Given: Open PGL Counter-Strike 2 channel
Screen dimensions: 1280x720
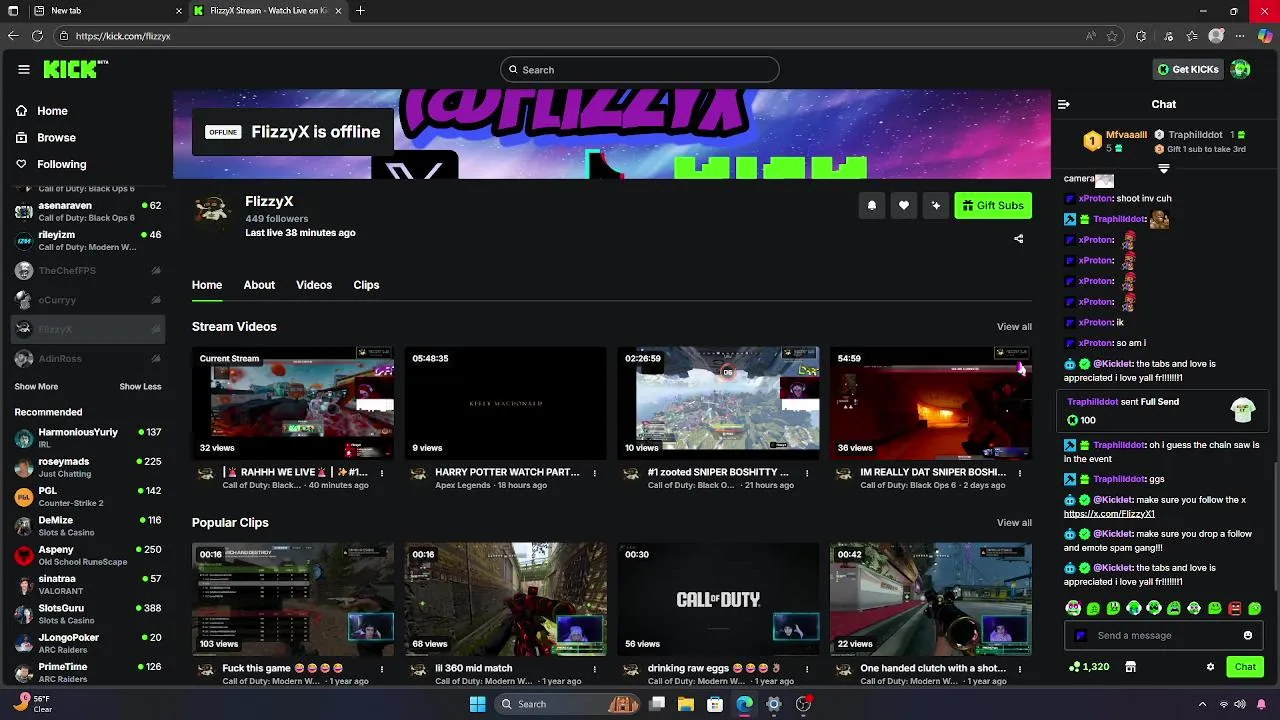Looking at the screenshot, I should (87, 497).
